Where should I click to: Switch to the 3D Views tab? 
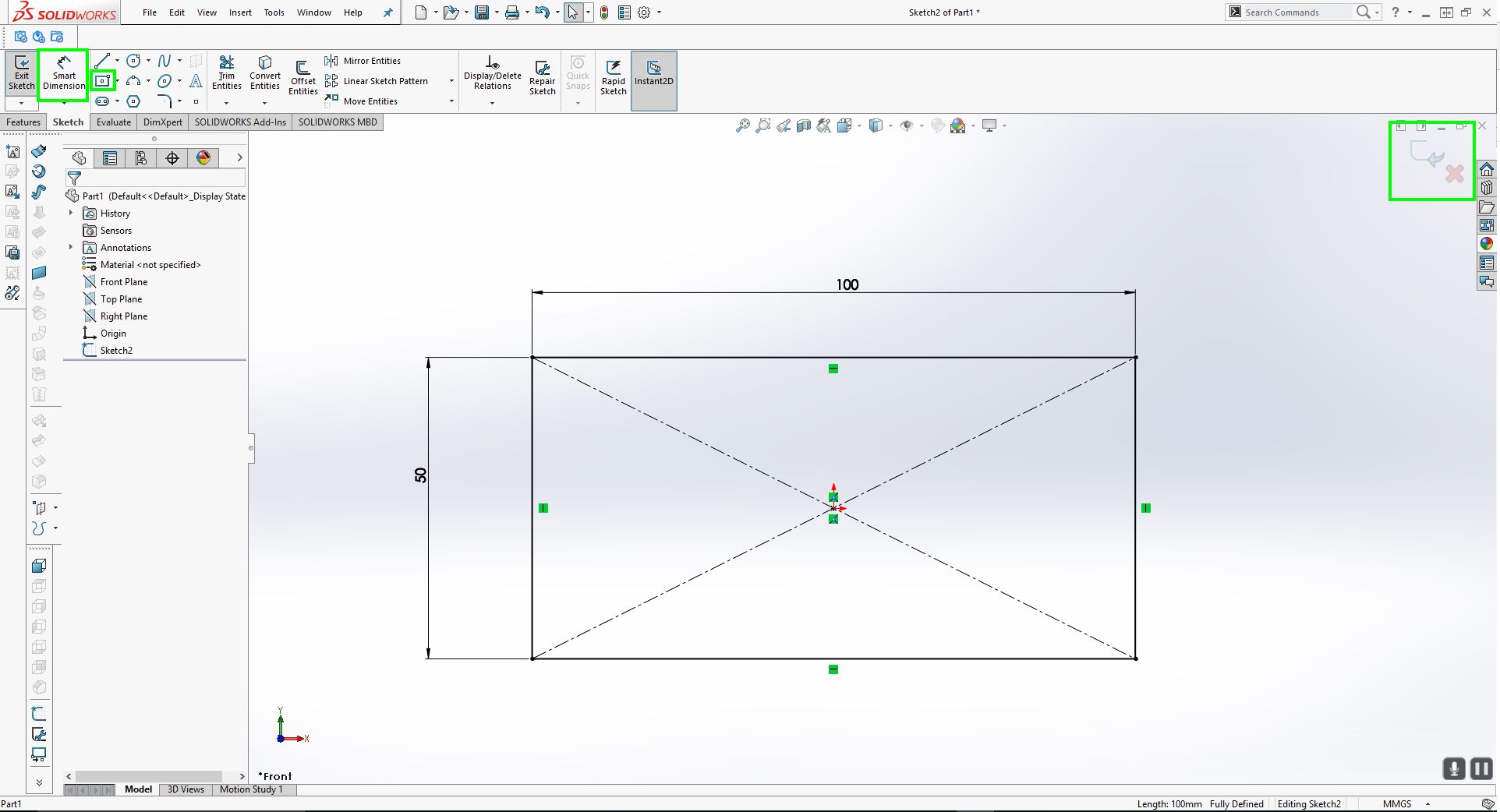pos(186,789)
